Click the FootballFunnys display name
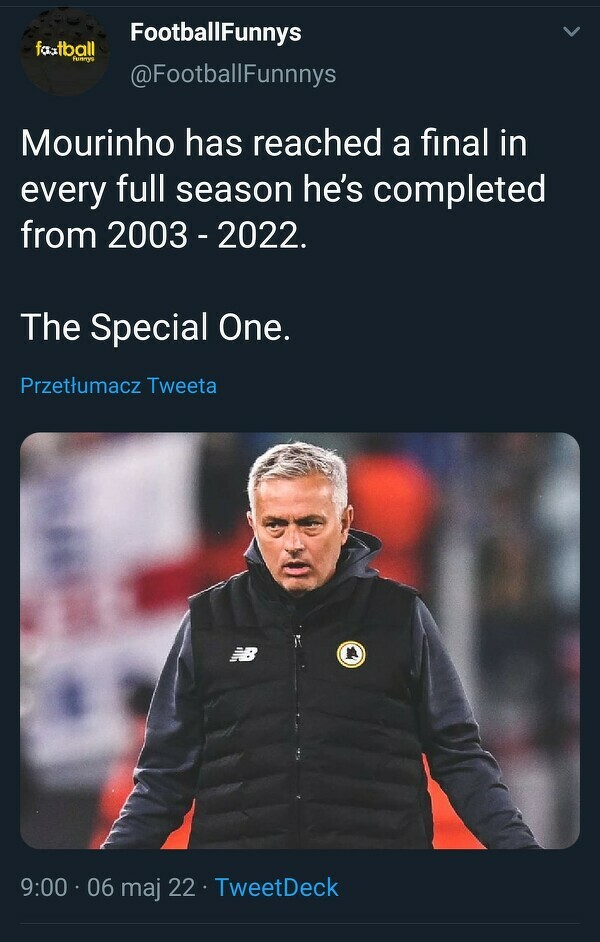The height and width of the screenshot is (942, 600). tap(215, 32)
